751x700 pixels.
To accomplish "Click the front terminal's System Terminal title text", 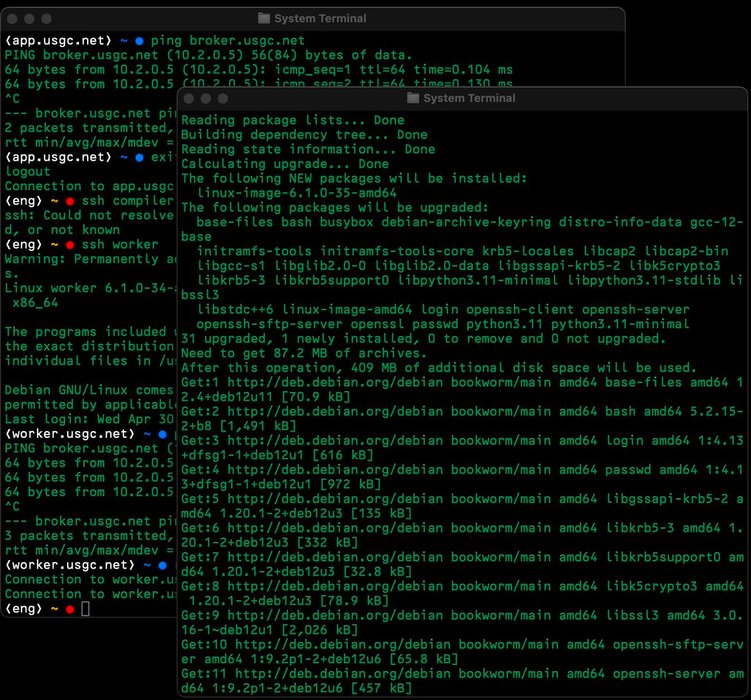I will [469, 98].
